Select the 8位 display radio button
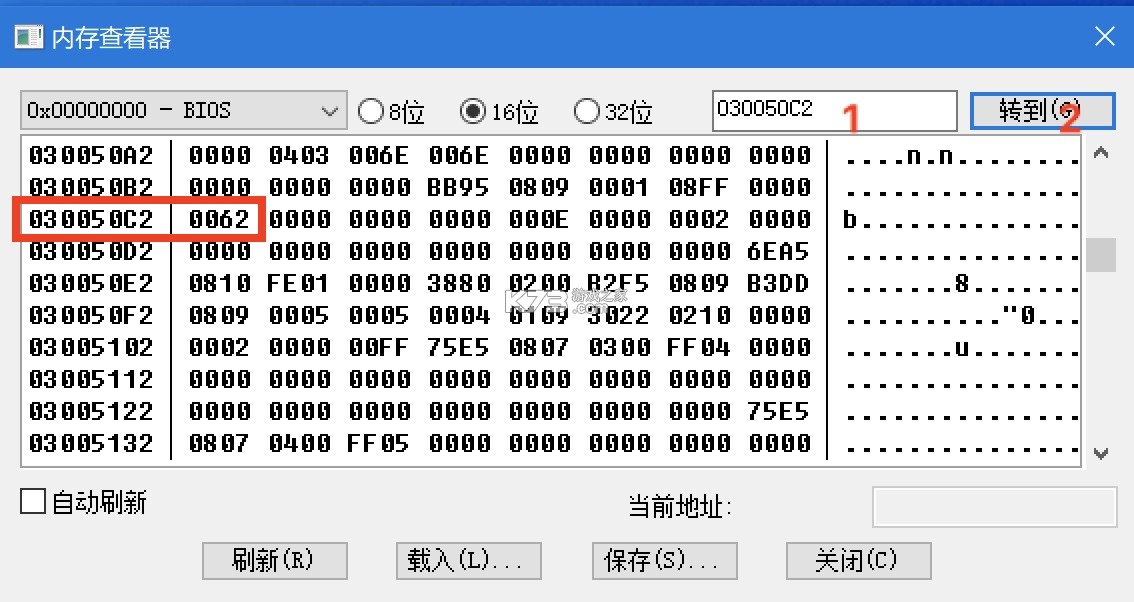The width and height of the screenshot is (1134, 602). [371, 111]
